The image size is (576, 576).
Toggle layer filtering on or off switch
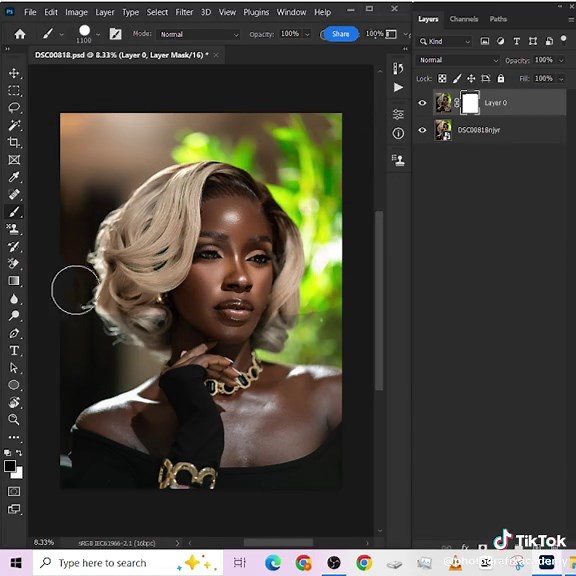(x=564, y=40)
